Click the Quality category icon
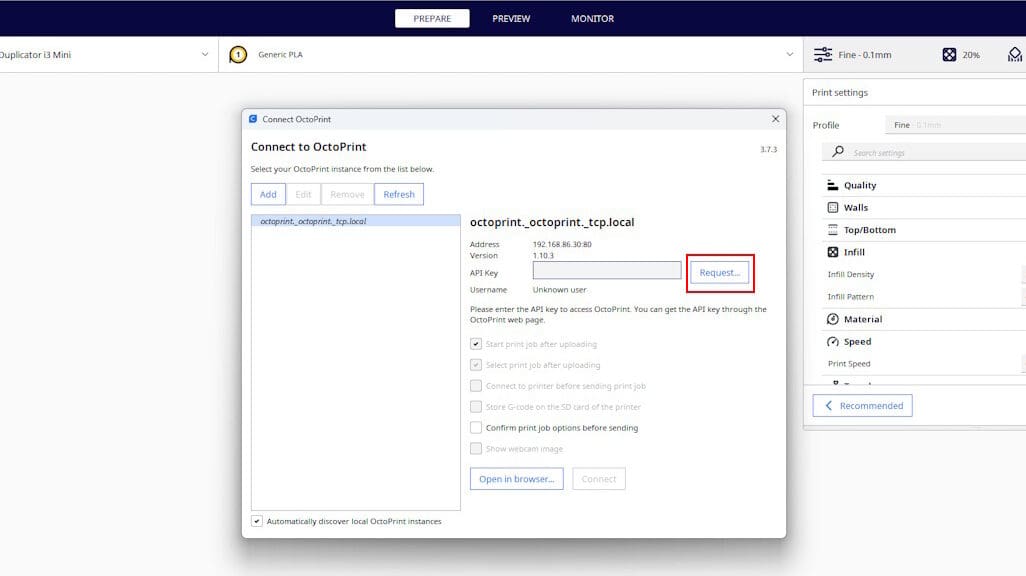 [x=832, y=185]
